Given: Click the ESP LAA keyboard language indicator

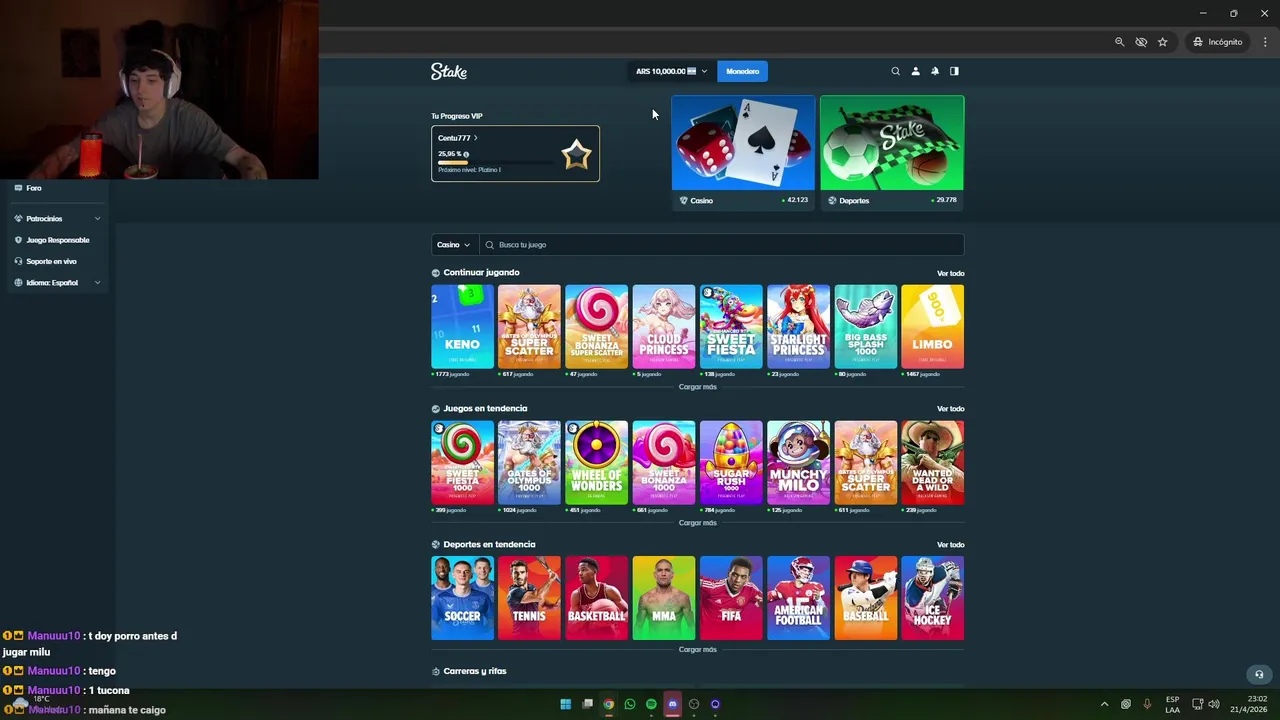Looking at the screenshot, I should tap(1172, 704).
